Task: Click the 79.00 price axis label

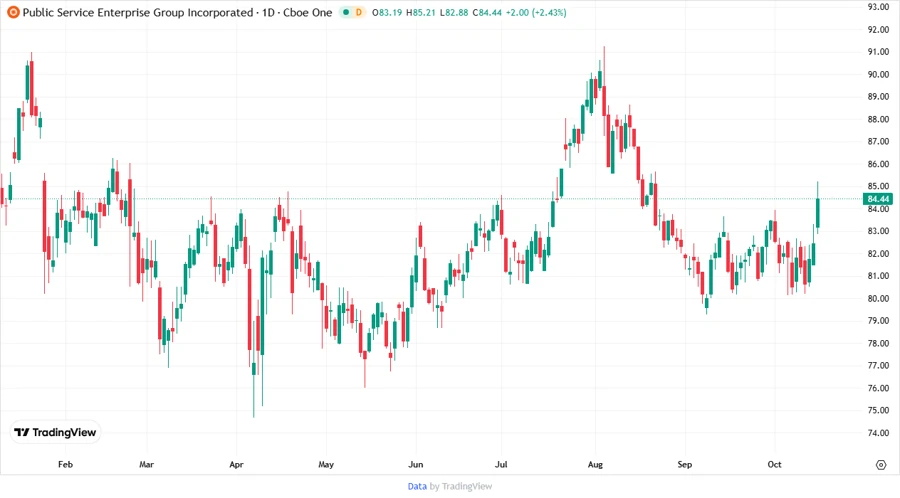Action: 878,321
